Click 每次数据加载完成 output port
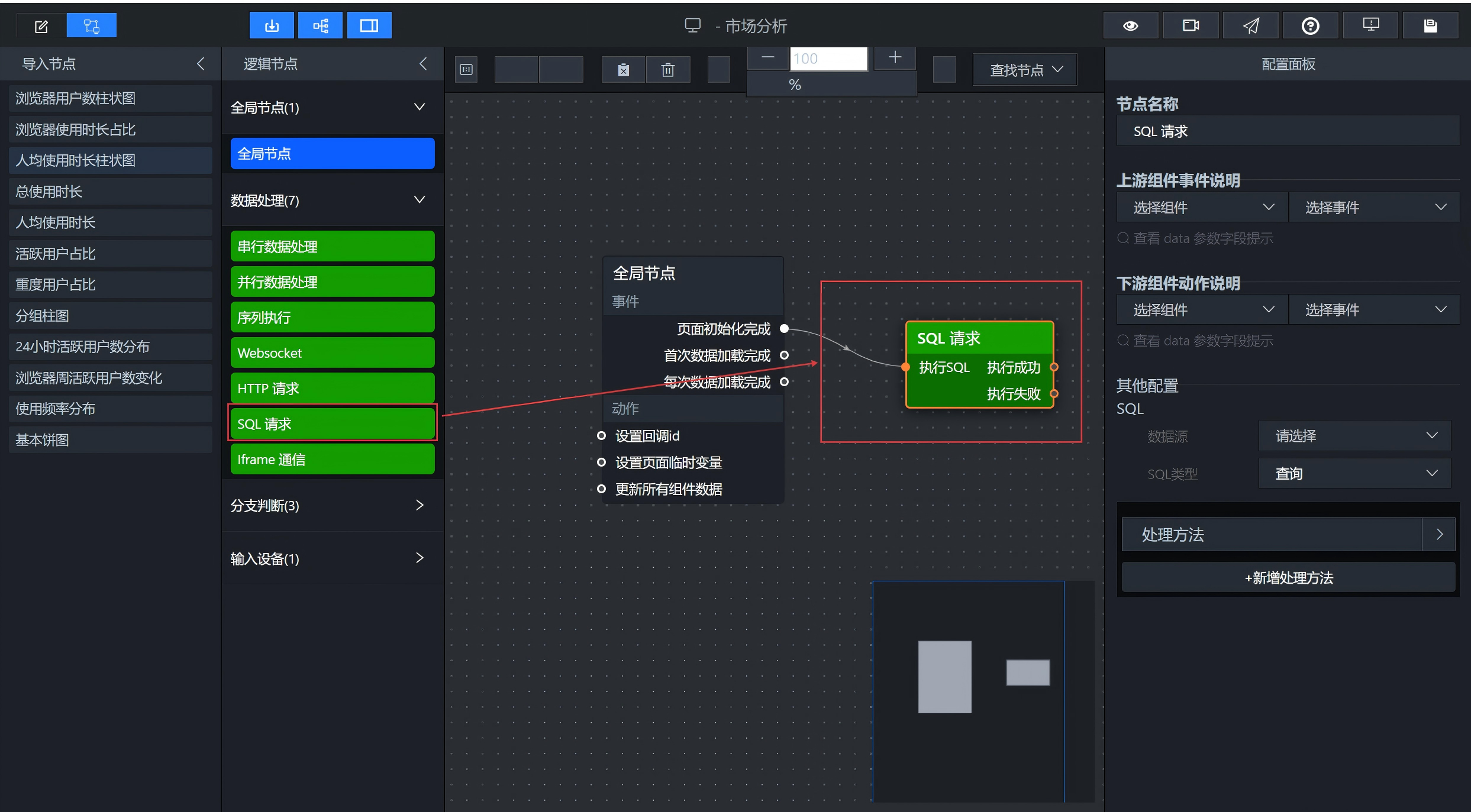The width and height of the screenshot is (1471, 812). tap(784, 381)
